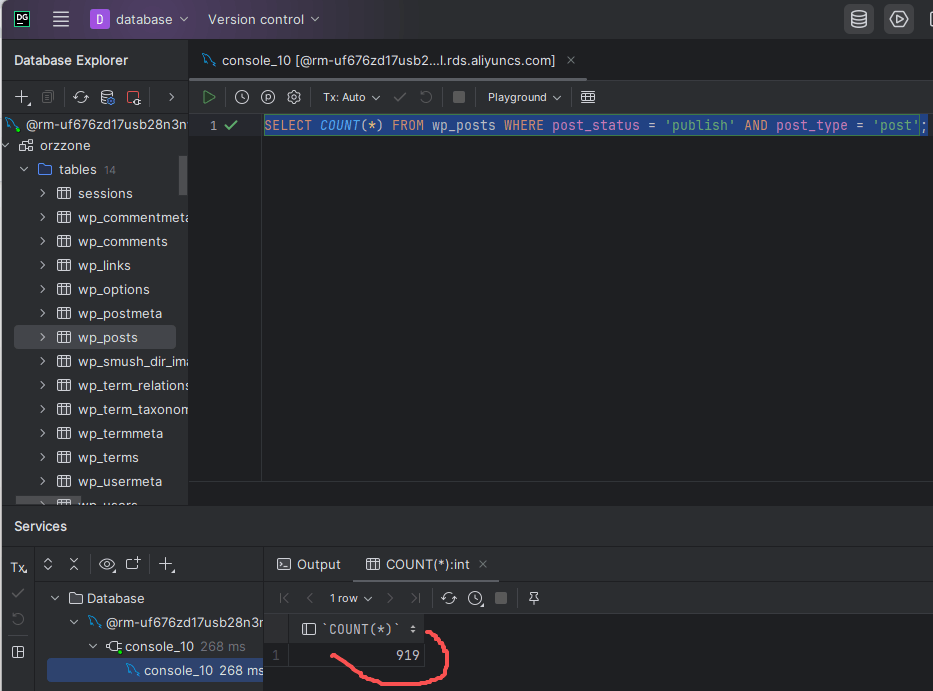
Task: Toggle the eye view options in Services
Action: [x=107, y=564]
